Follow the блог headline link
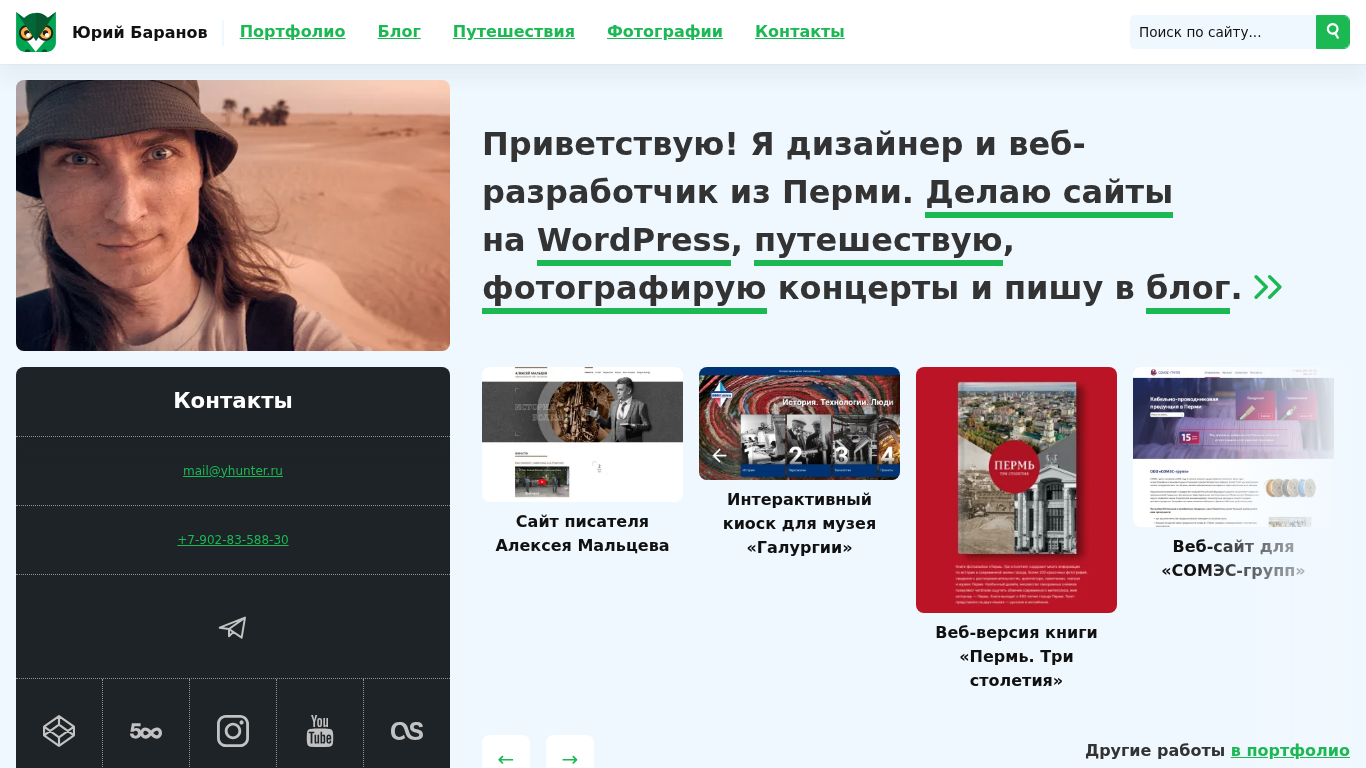This screenshot has height=768, width=1366. click(1188, 288)
